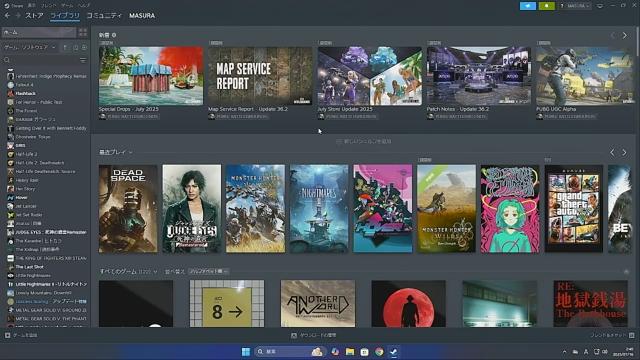Click add new shelf link
Viewport: 640px width, 360px height.
point(364,141)
